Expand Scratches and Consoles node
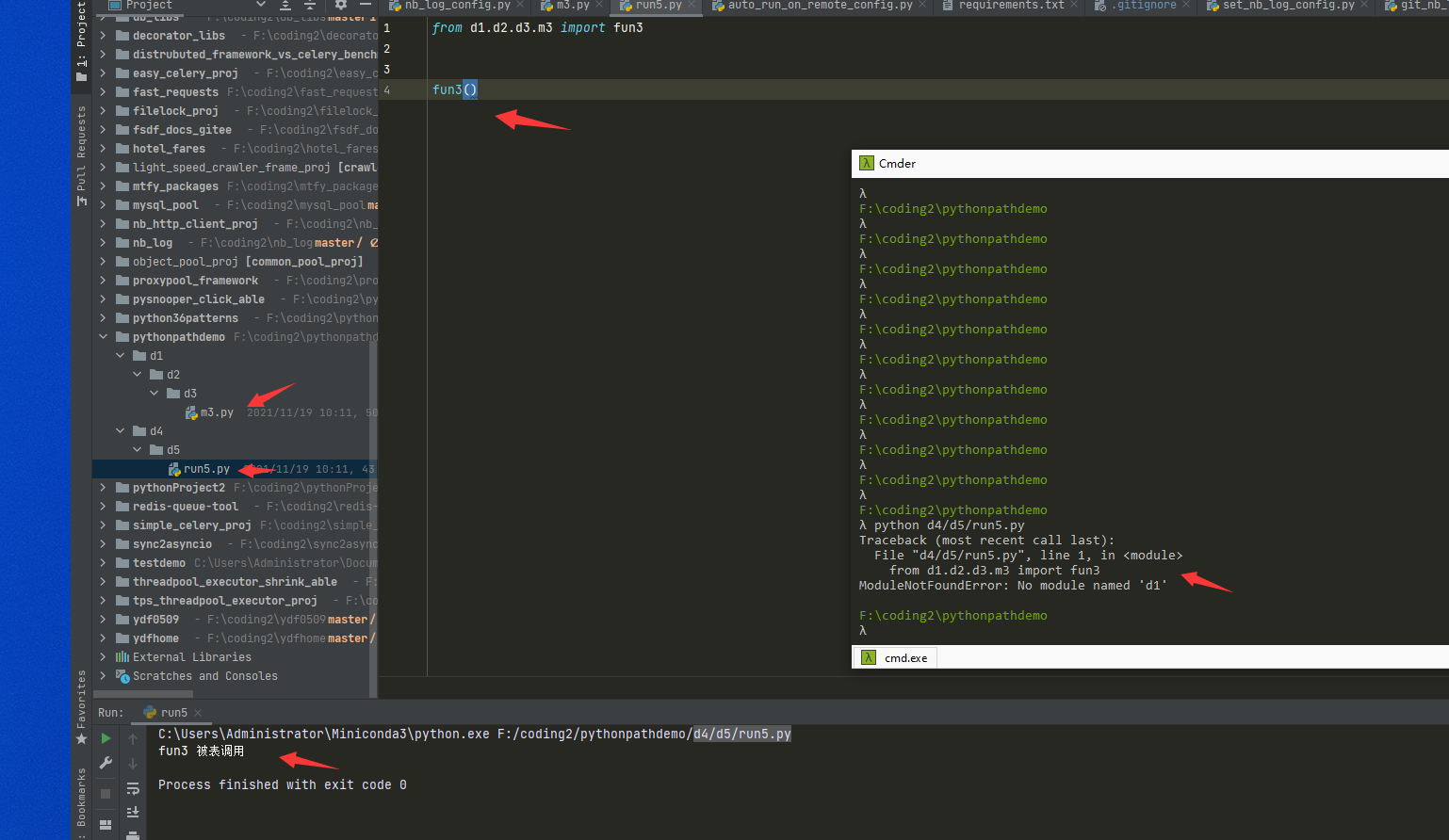The height and width of the screenshot is (840, 1449). 103,676
